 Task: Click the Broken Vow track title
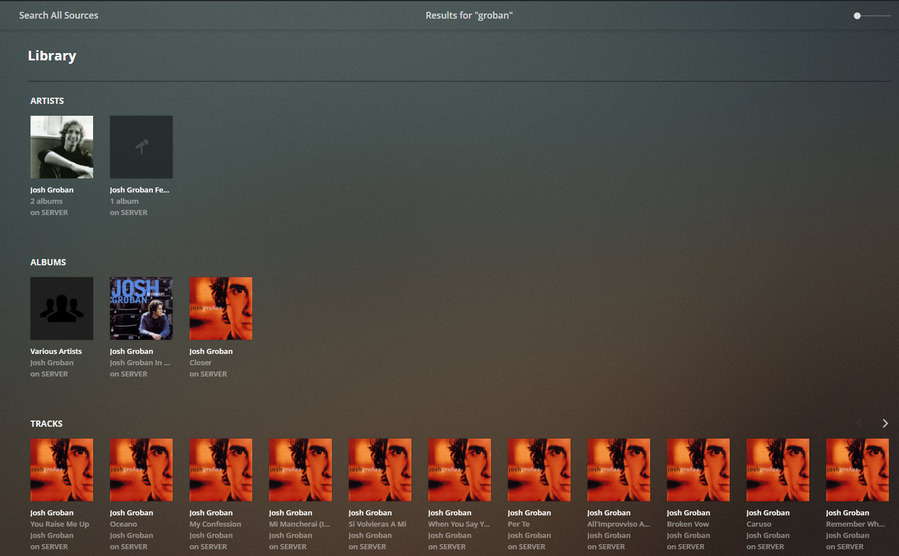coord(687,524)
